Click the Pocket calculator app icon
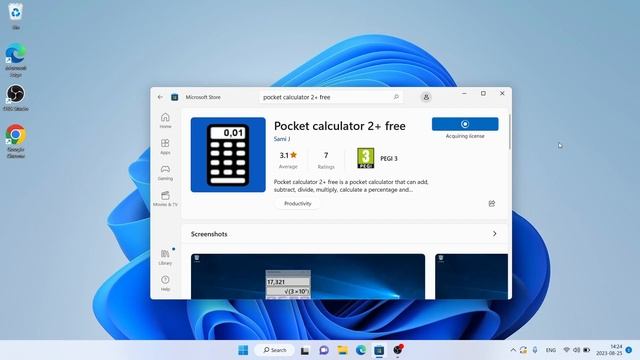 (228, 155)
